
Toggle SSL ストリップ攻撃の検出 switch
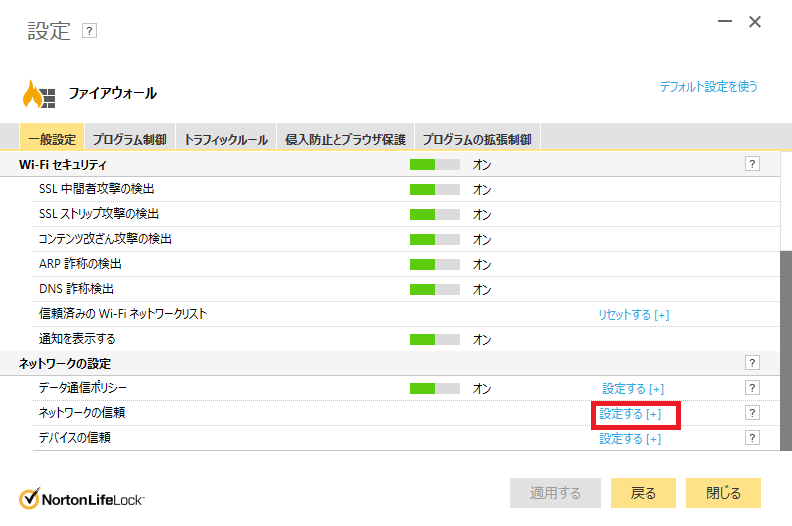(435, 214)
